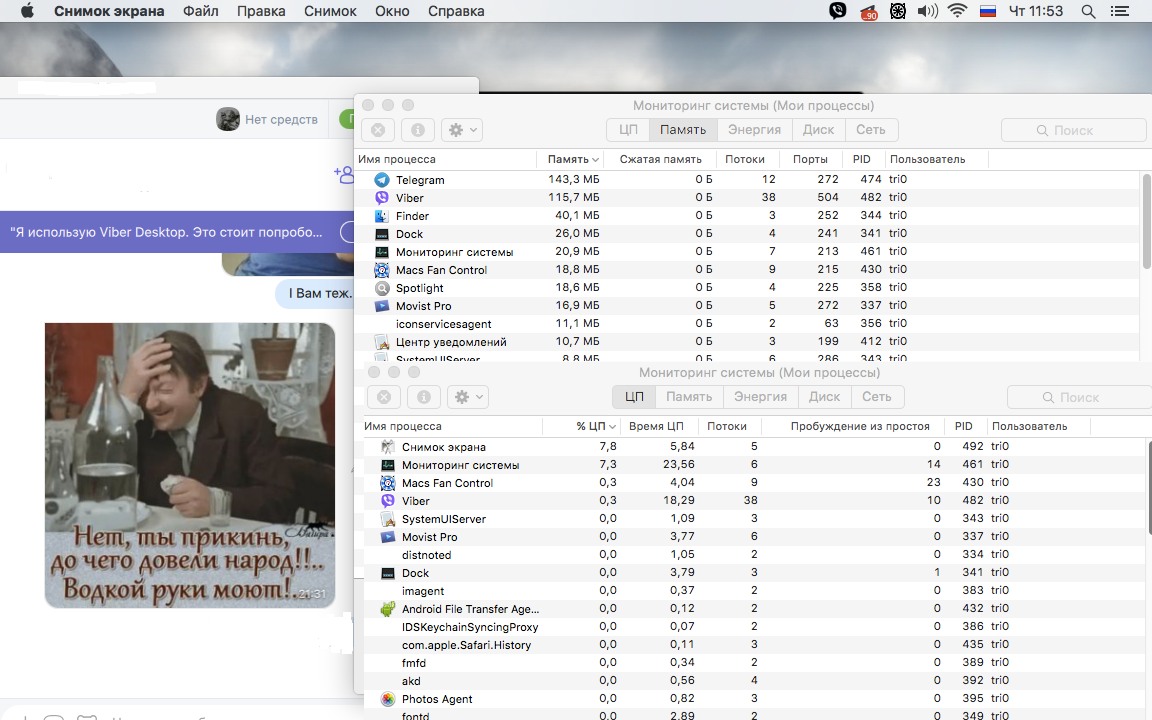
Task: Click the Нет средств balance label in Viber
Action: pos(281,120)
